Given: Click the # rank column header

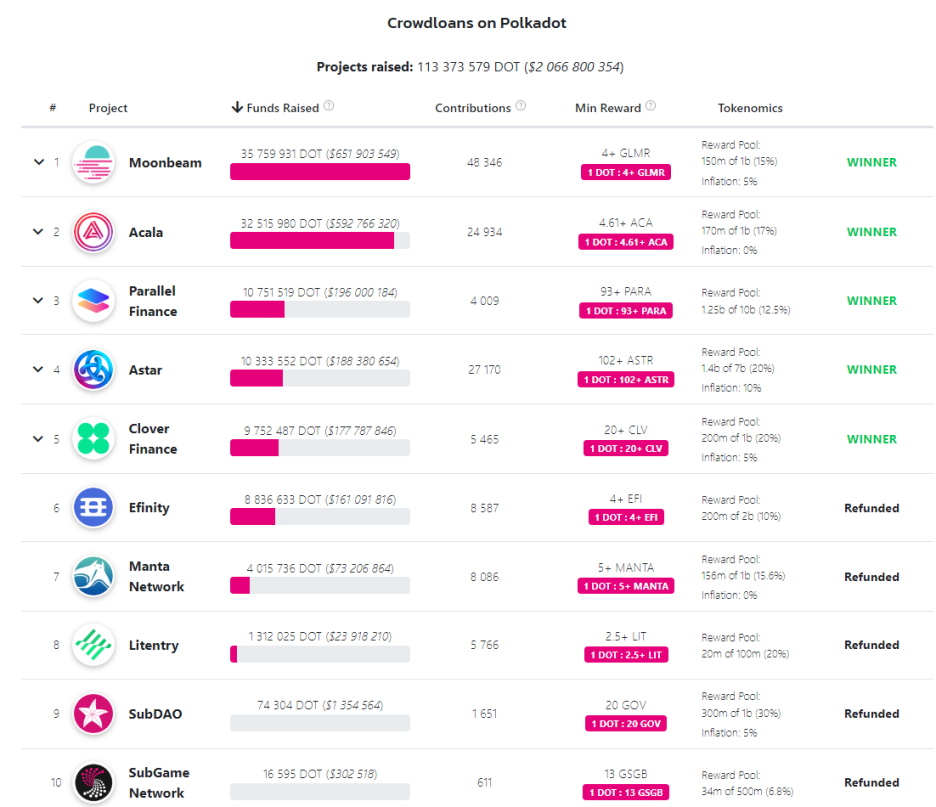Looking at the screenshot, I should 53,107.
